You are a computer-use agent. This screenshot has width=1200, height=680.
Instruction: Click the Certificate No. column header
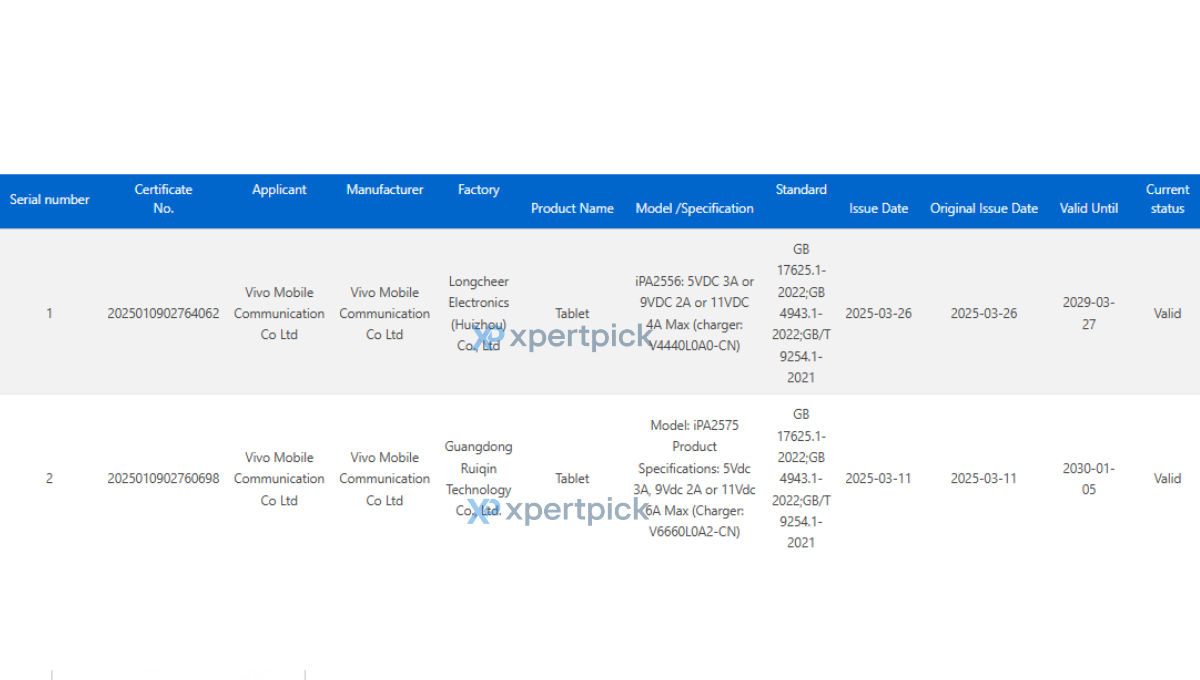[163, 199]
